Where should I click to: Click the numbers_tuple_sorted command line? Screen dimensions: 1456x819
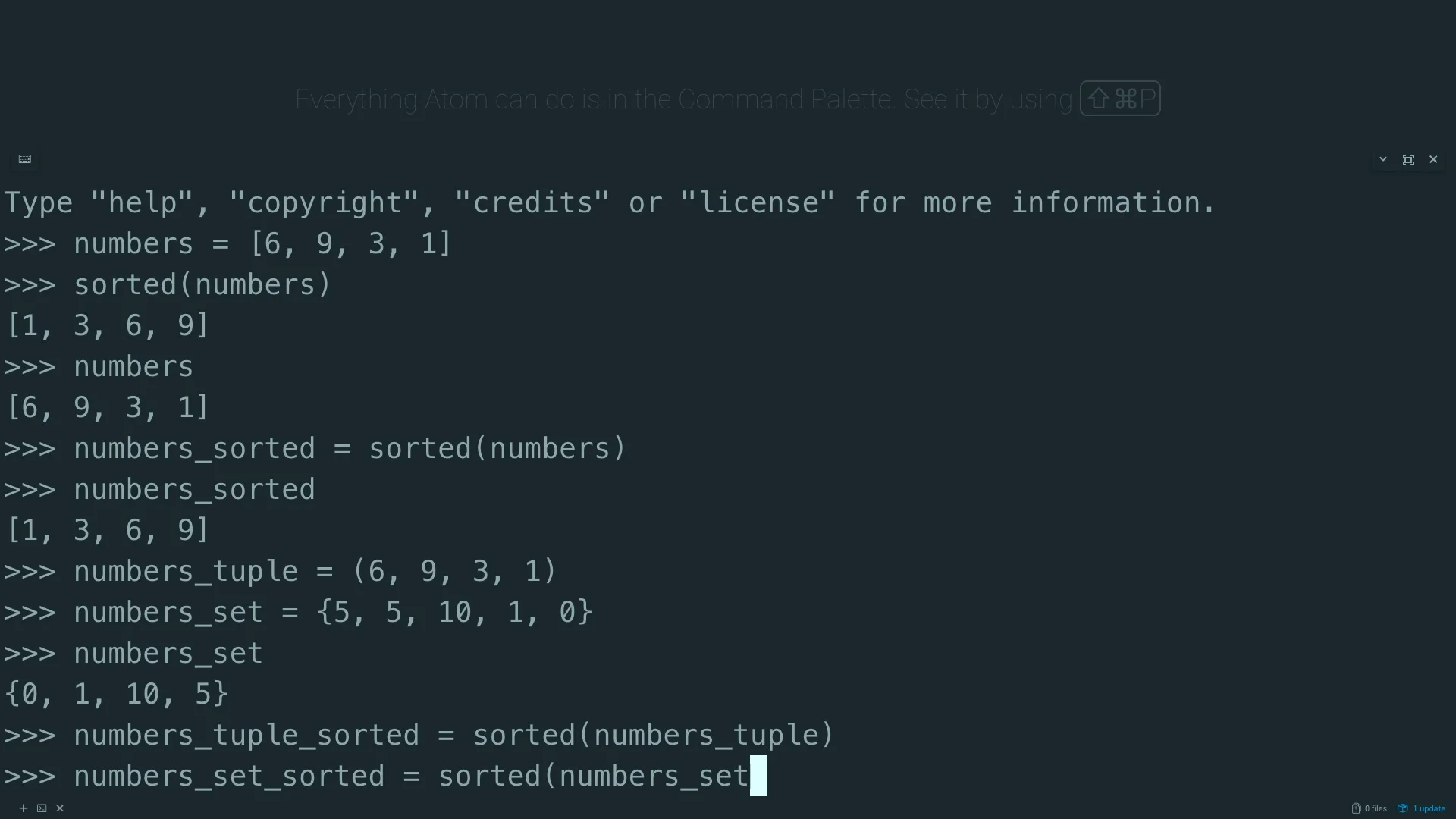click(419, 735)
